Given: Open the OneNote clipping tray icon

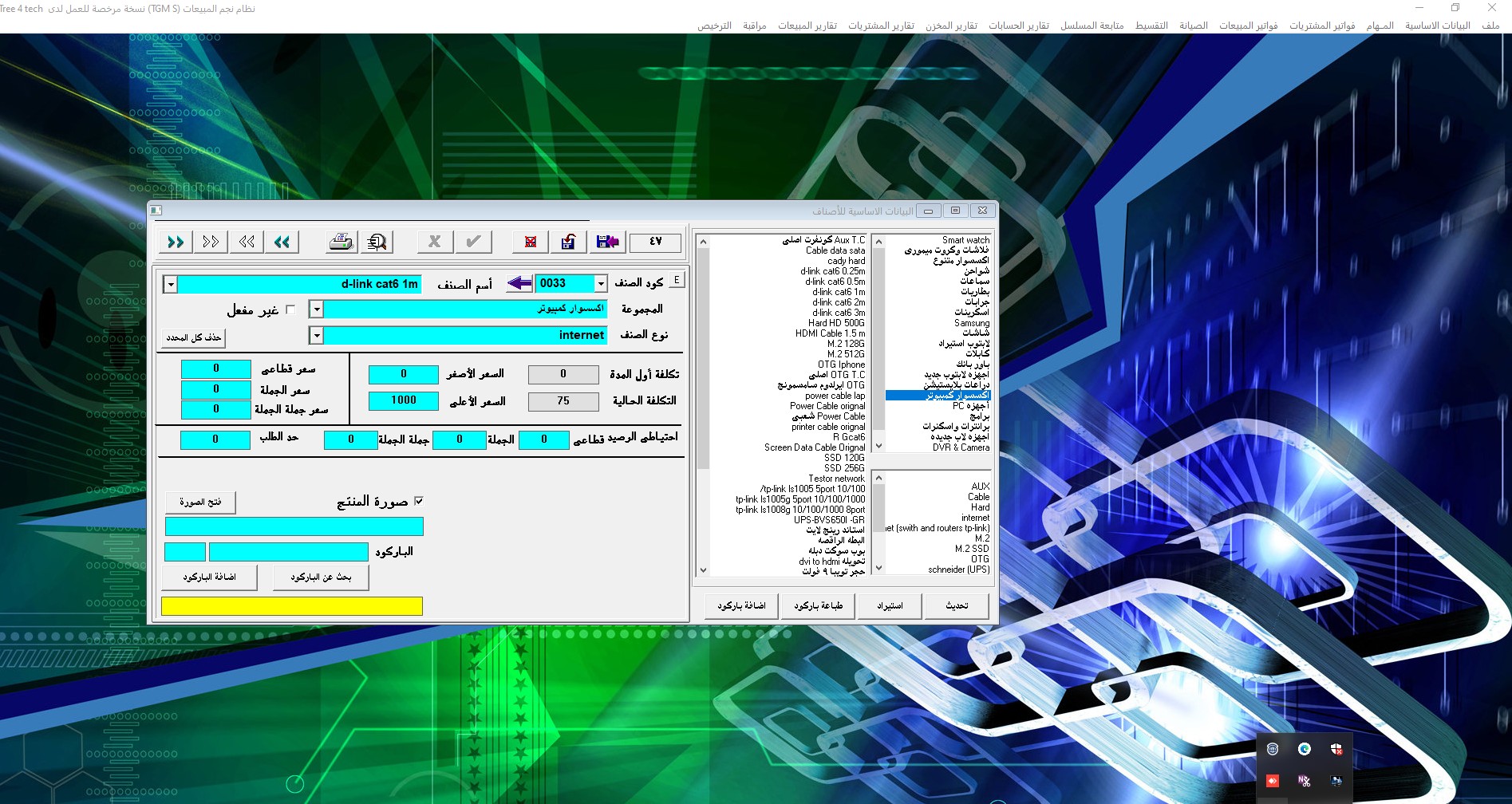Looking at the screenshot, I should [x=1305, y=781].
